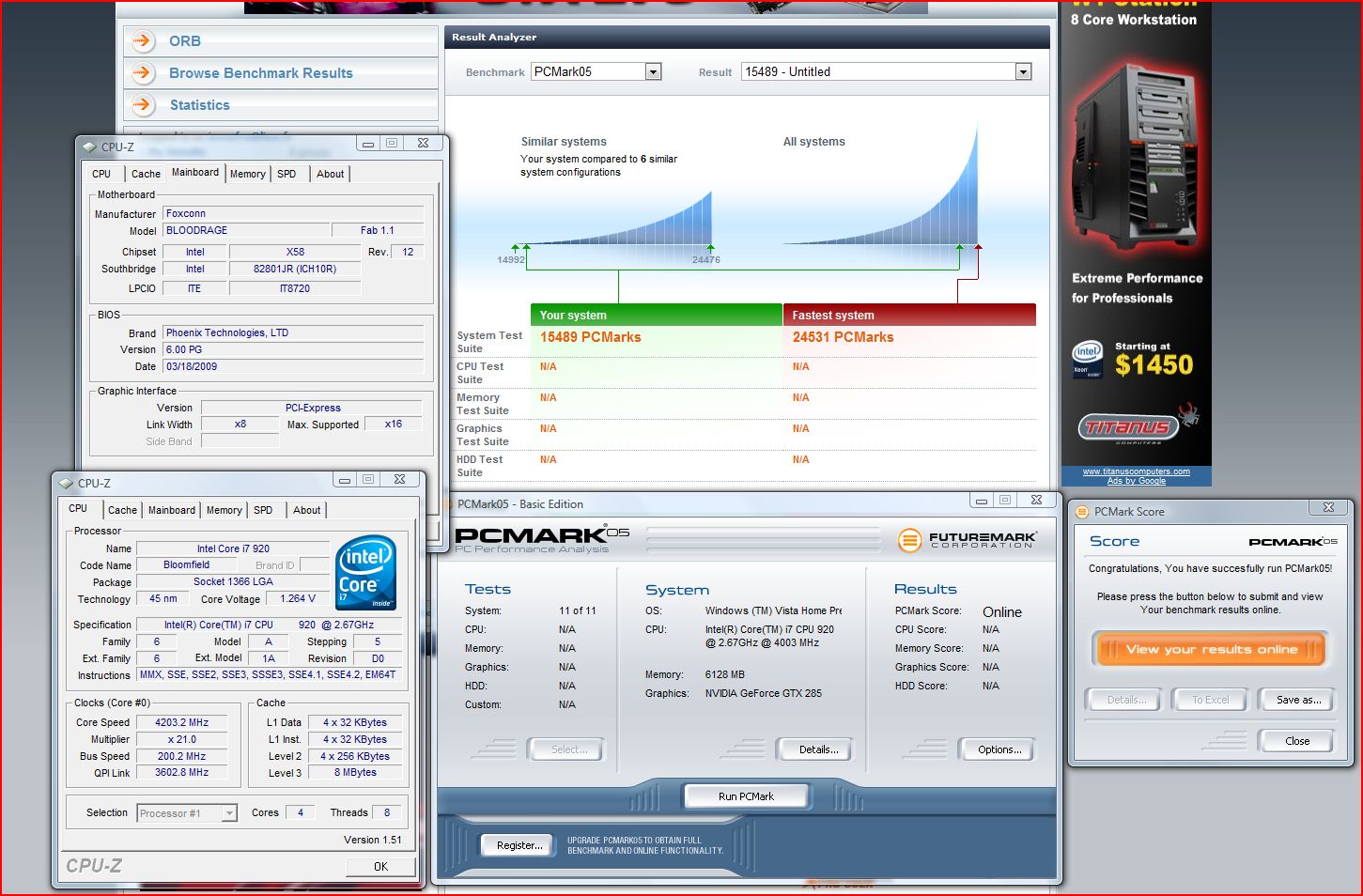Viewport: 1363px width, 896px height.
Task: Open the ORB link
Action: tap(185, 41)
